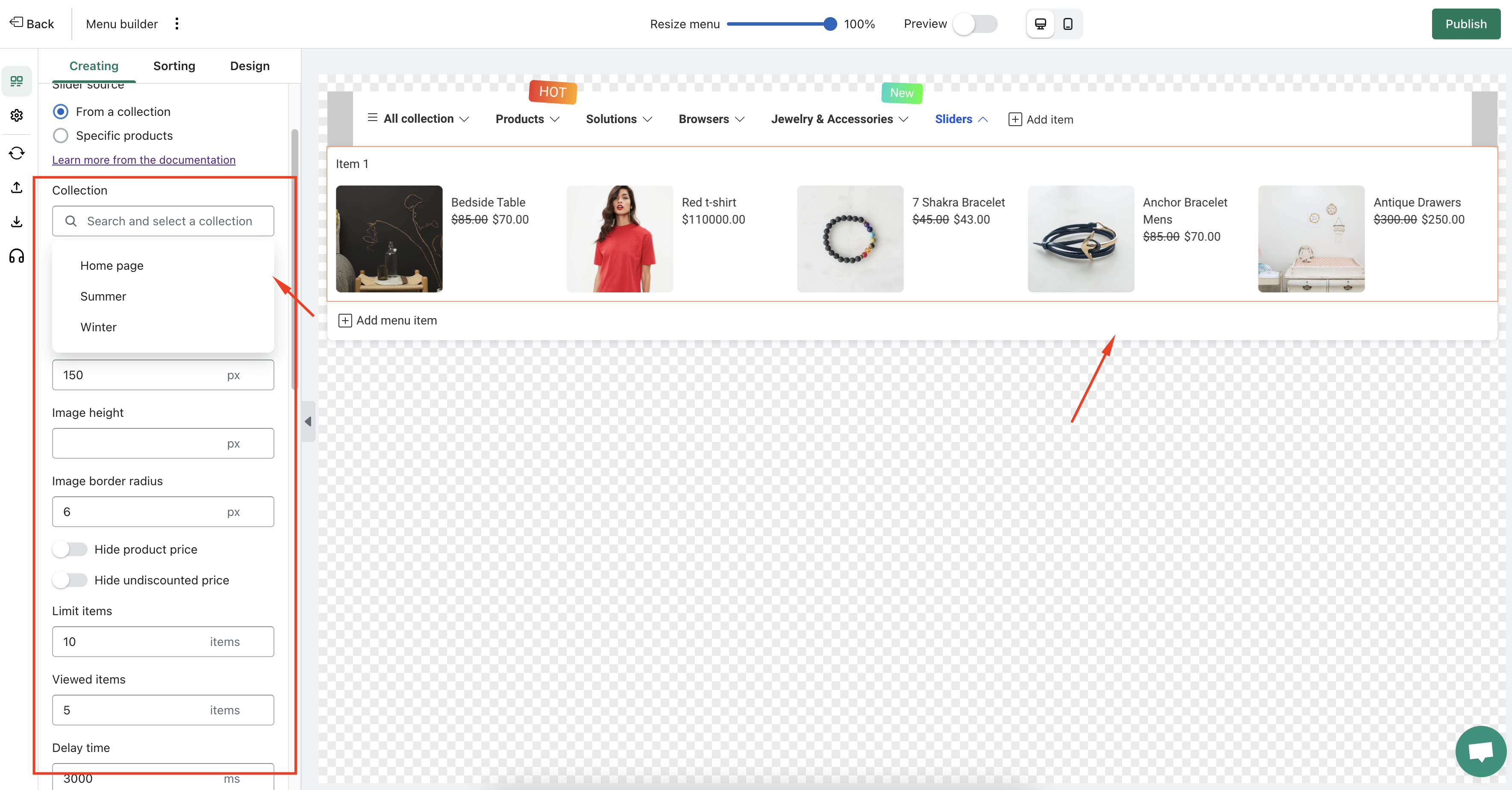Collapse the left panel arrow handle
This screenshot has width=1512, height=790.
[x=308, y=422]
